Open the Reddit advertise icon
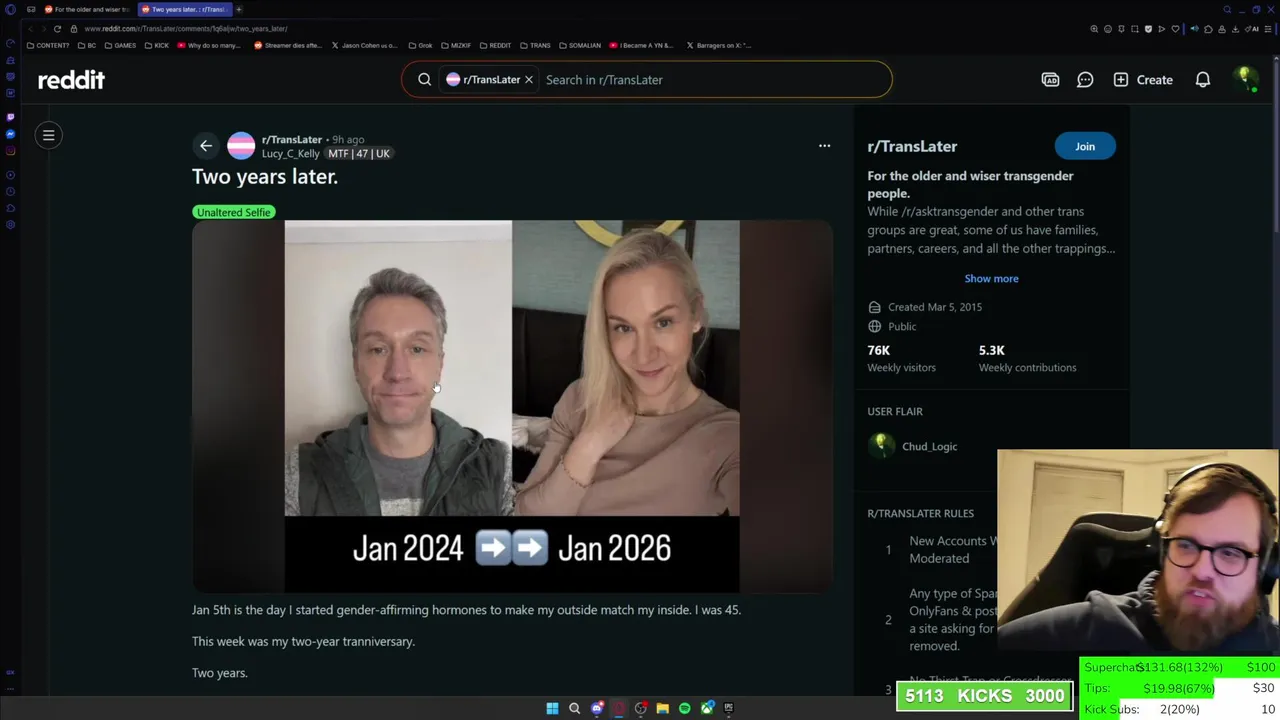Image resolution: width=1280 pixels, height=720 pixels. (1050, 80)
